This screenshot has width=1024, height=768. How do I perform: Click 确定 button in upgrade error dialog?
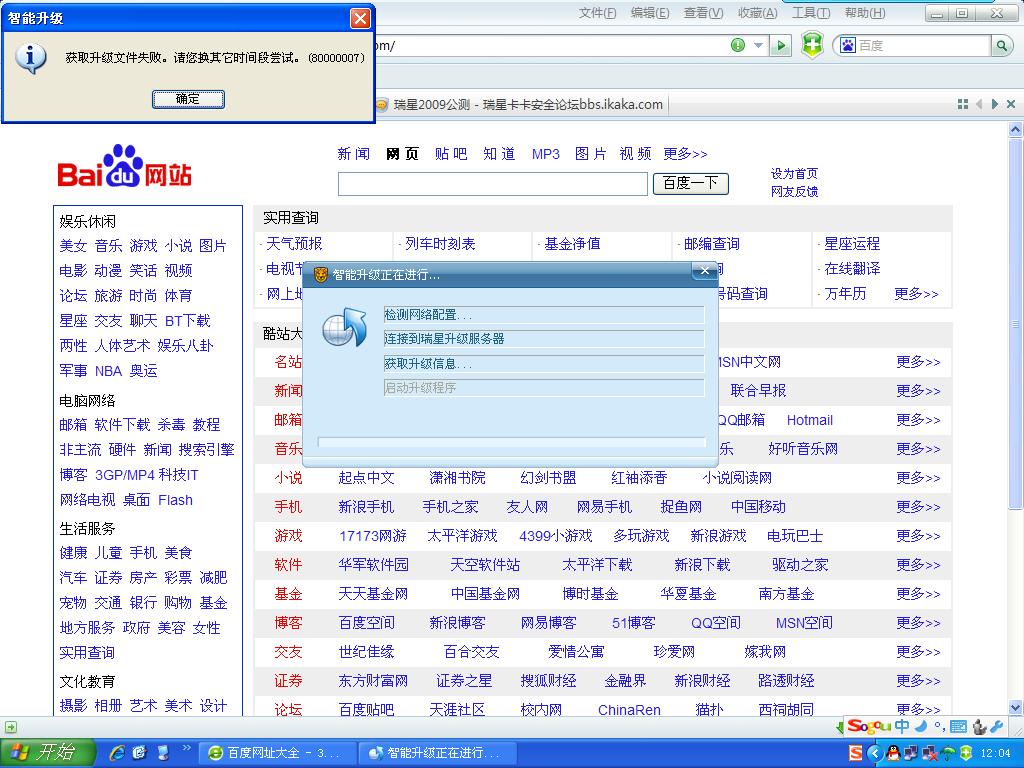tap(188, 98)
